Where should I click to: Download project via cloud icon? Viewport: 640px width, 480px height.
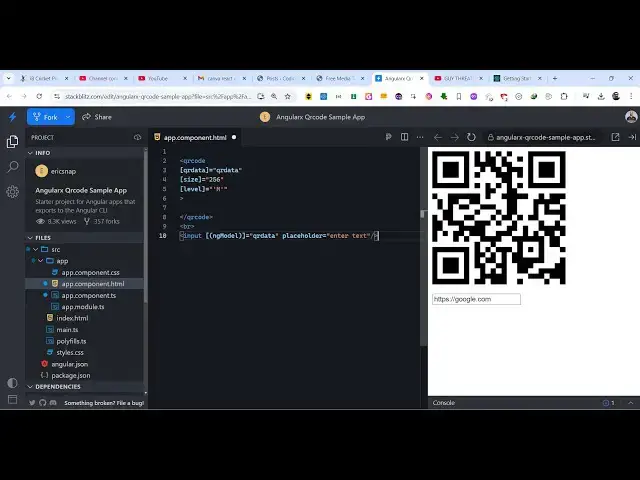(x=138, y=138)
